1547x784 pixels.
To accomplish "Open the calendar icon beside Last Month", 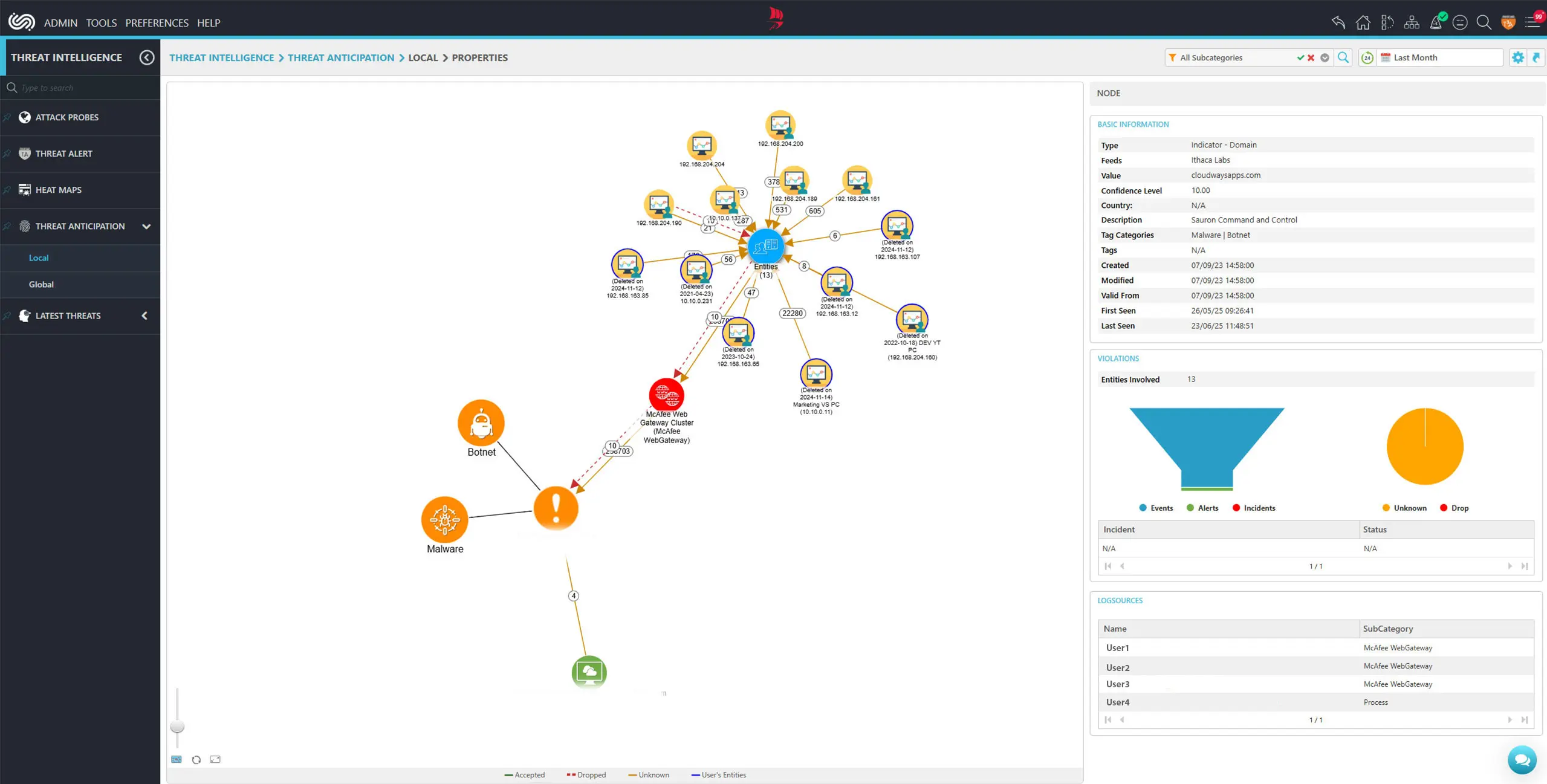I will (x=1385, y=57).
